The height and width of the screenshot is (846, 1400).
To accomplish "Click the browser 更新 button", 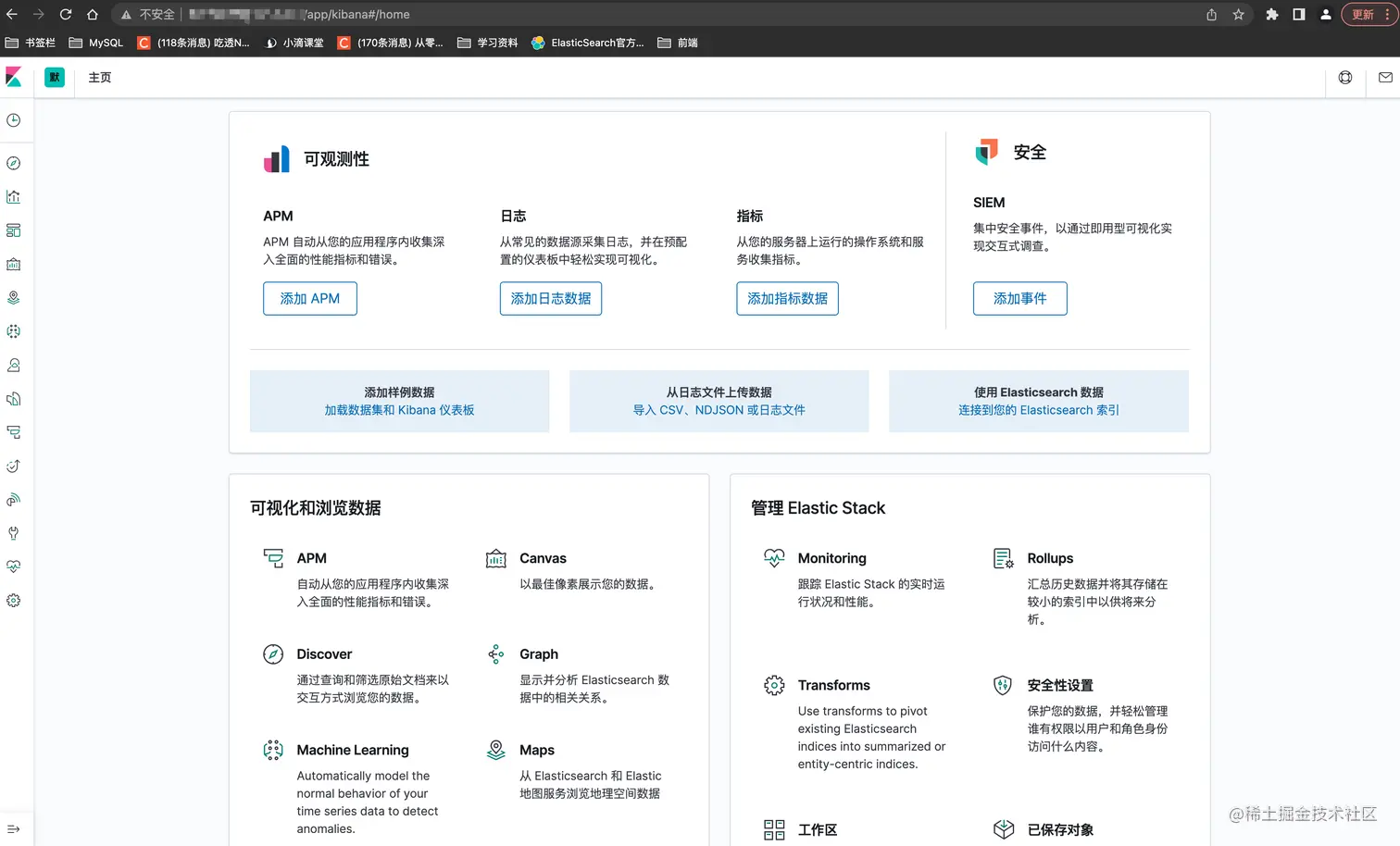I will (1369, 14).
